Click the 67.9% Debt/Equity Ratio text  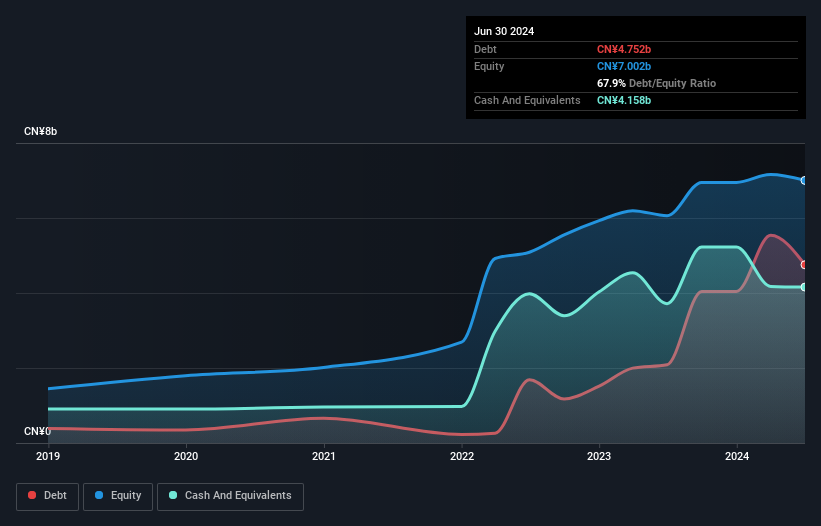pos(656,83)
